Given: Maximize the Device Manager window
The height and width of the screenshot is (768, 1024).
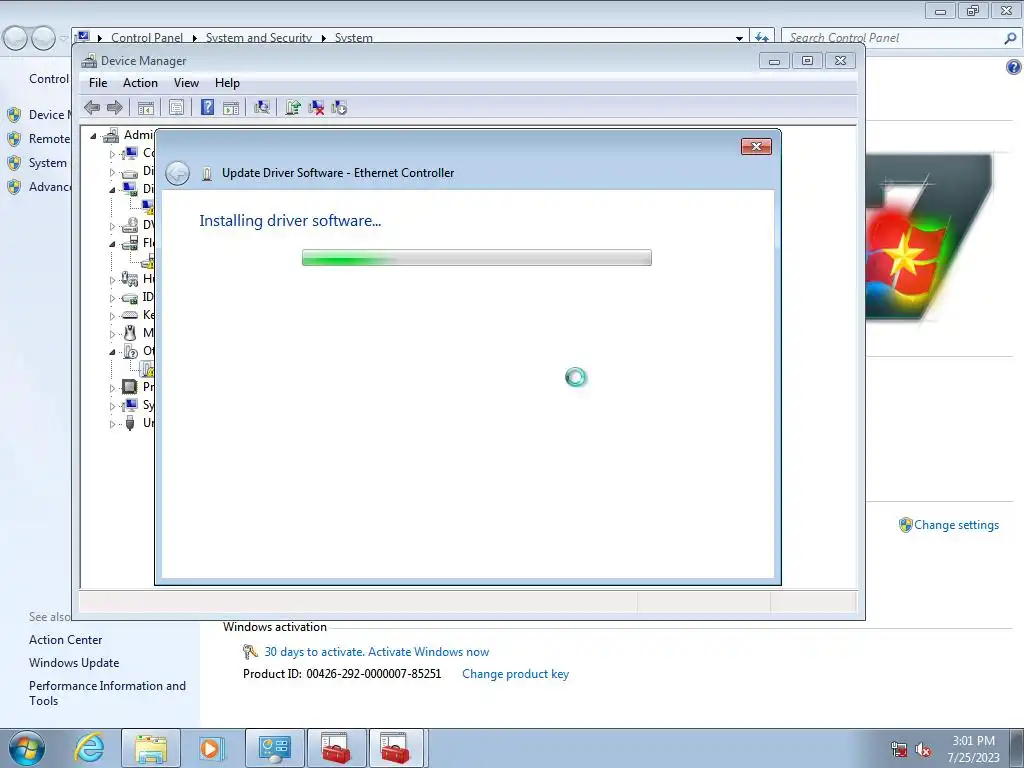Looking at the screenshot, I should 807,61.
